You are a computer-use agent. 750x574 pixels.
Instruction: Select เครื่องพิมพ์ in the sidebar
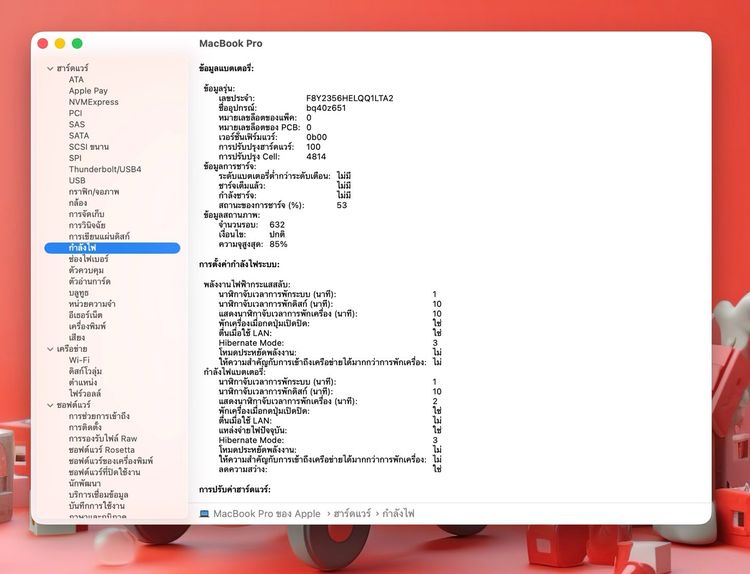tap(87, 327)
